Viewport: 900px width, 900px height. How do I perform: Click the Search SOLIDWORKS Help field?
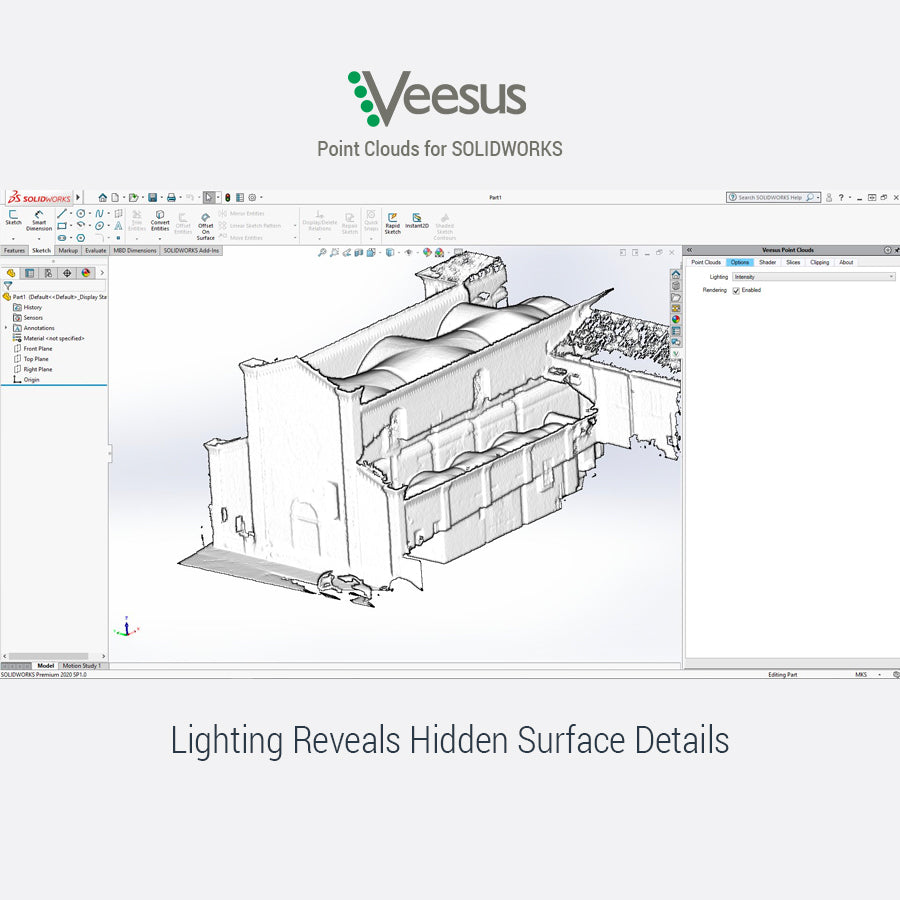[771, 197]
